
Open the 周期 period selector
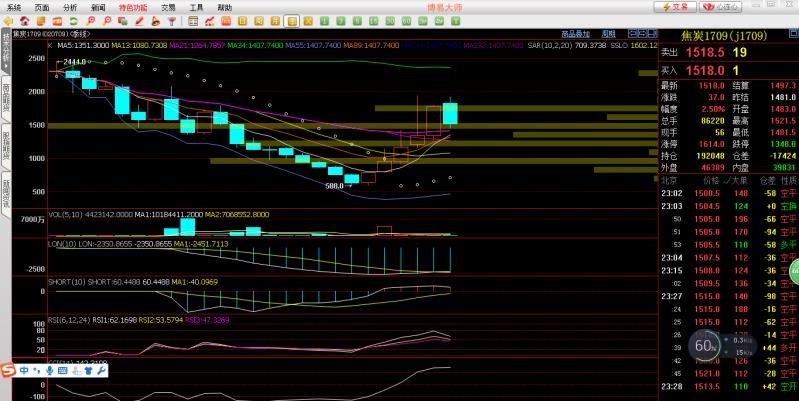point(608,34)
